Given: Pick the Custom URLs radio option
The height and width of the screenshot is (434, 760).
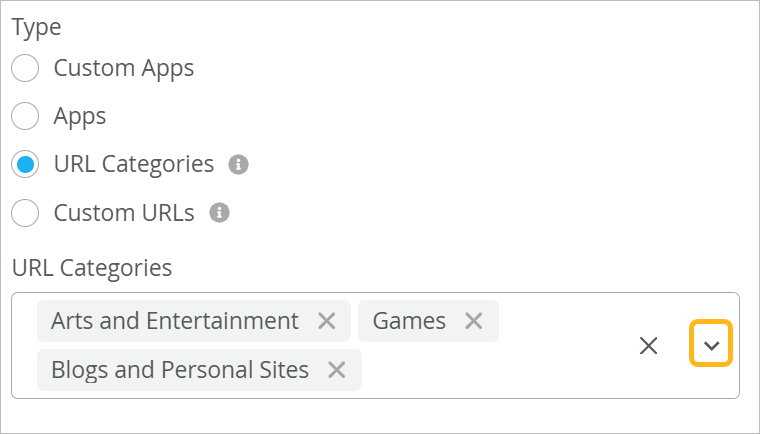Looking at the screenshot, I should tap(25, 213).
